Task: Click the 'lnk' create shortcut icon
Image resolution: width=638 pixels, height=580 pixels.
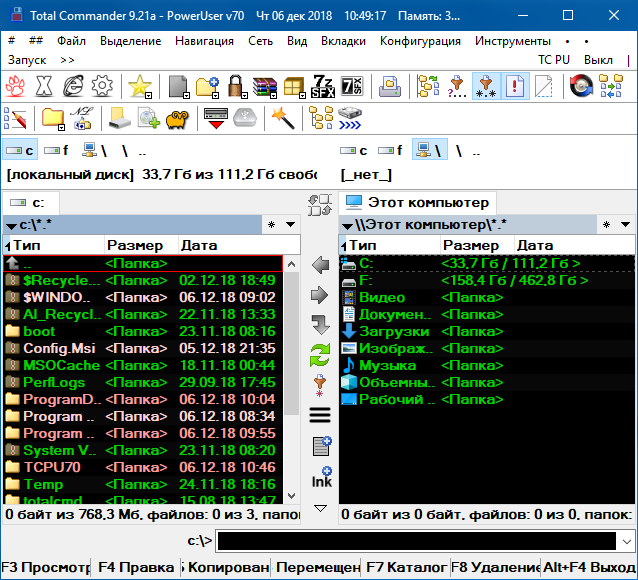Action: tap(320, 476)
